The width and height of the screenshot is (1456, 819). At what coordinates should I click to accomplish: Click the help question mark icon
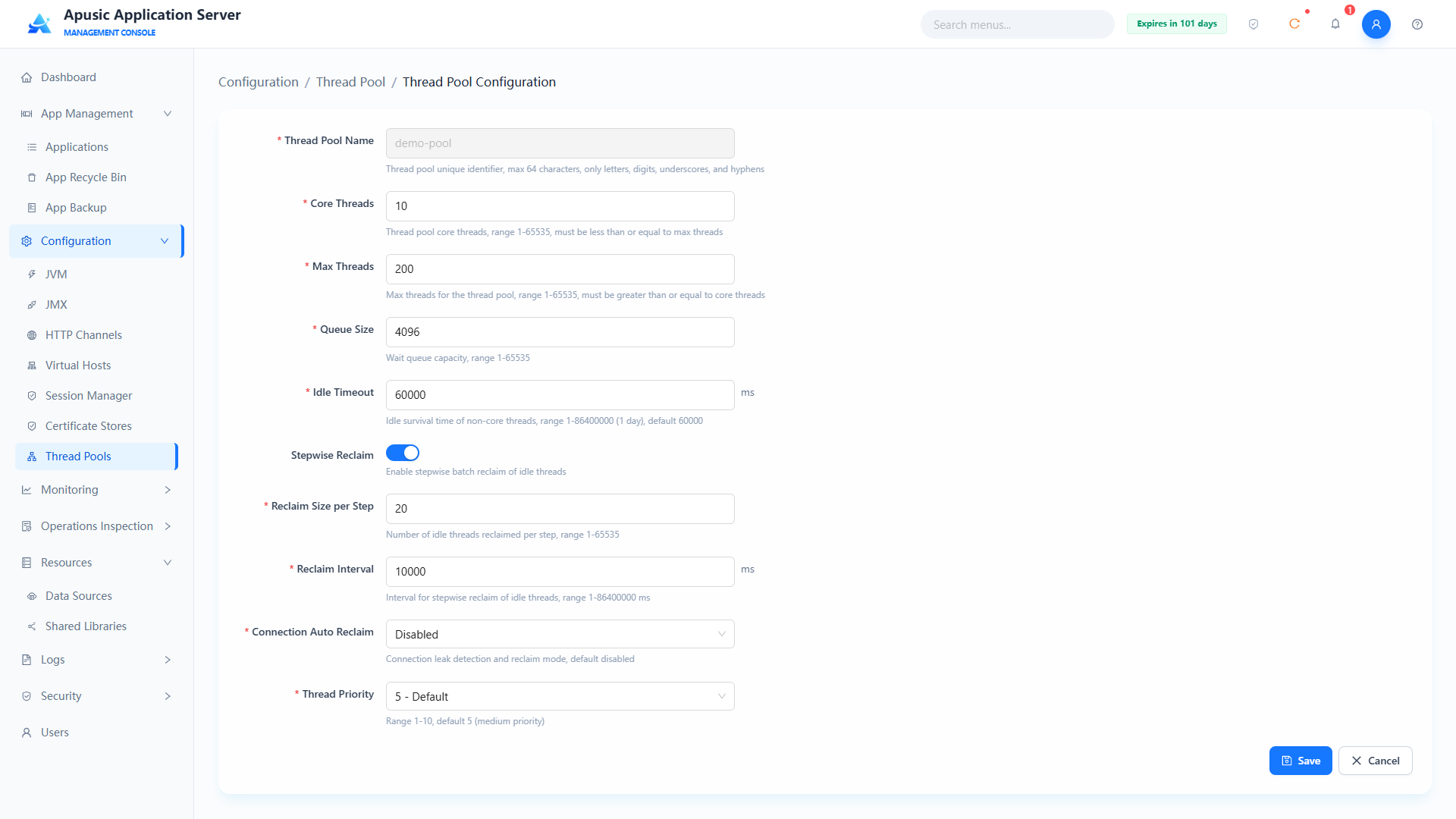[x=1417, y=24]
